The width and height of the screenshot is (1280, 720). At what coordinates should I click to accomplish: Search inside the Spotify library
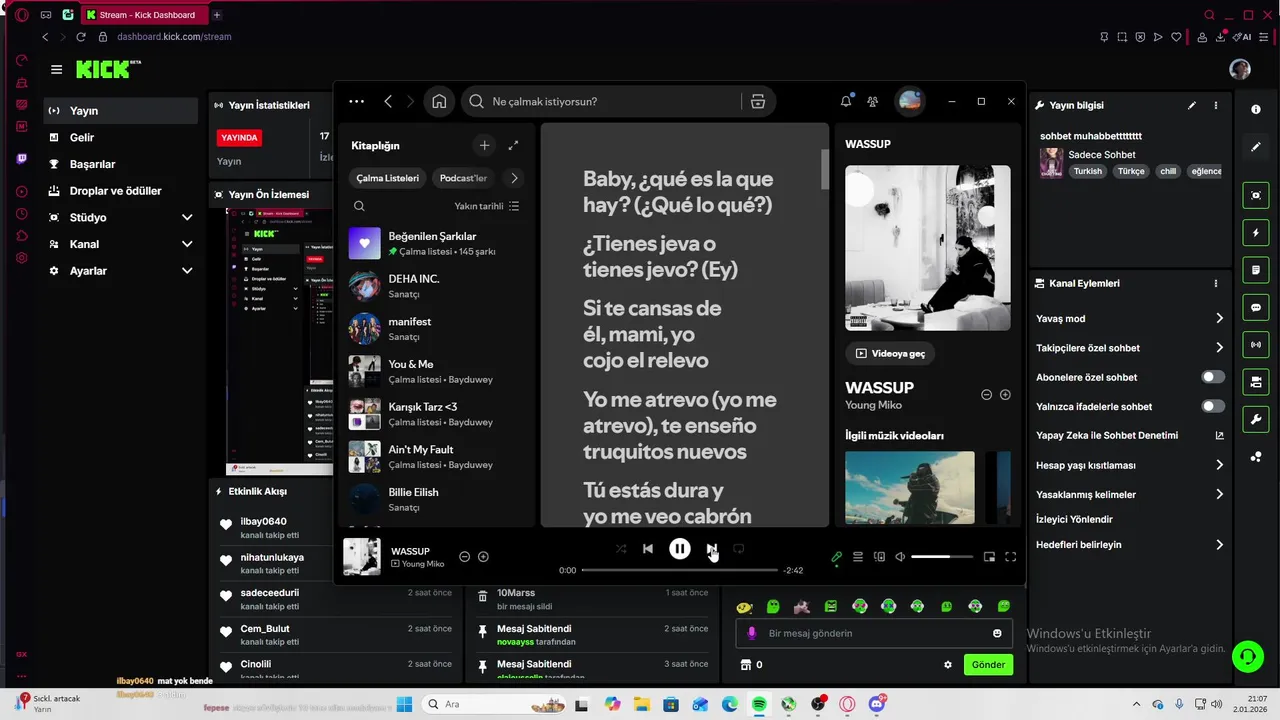(359, 206)
